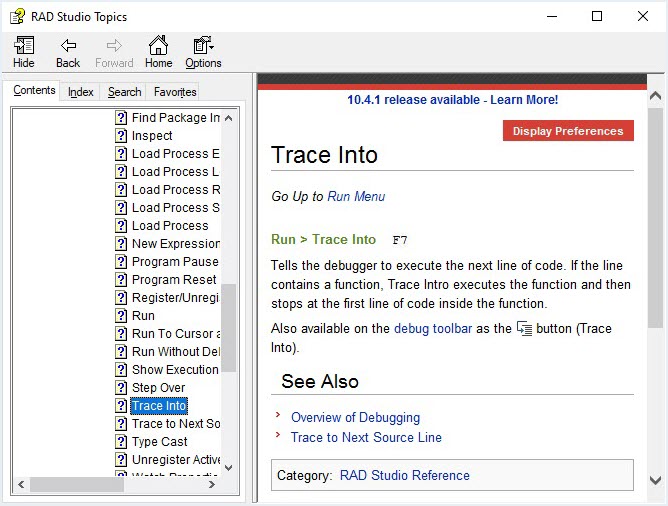Click contents tree scroll down arrow
This screenshot has height=506, width=668.
pyautogui.click(x=229, y=468)
